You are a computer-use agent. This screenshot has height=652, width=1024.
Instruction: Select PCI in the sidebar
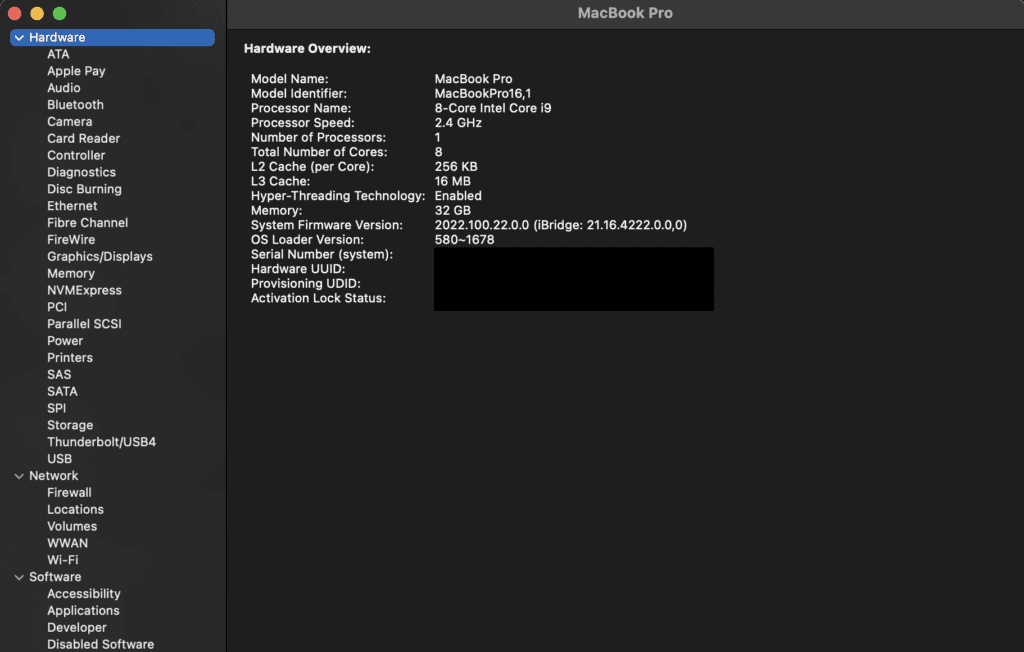(57, 307)
